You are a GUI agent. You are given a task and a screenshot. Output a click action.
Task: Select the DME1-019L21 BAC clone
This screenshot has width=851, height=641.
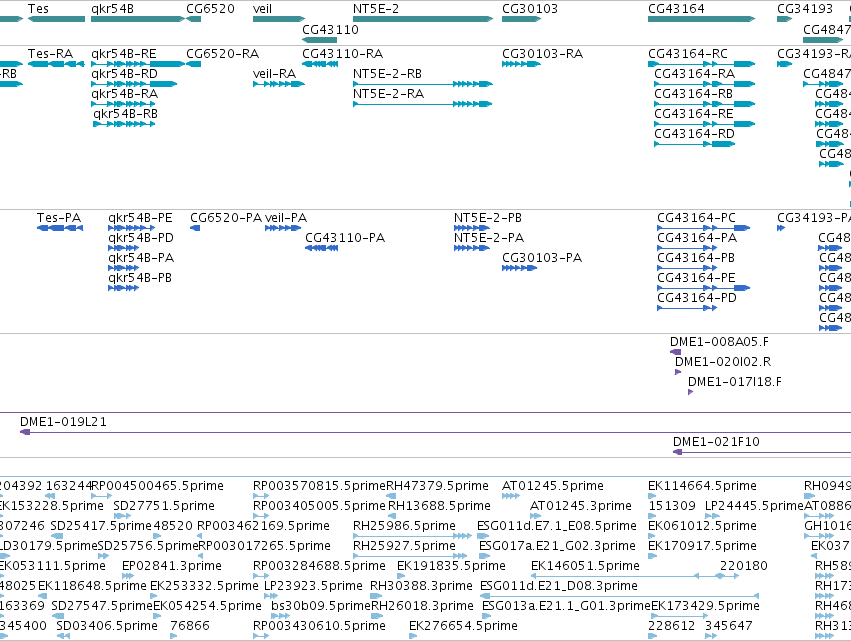pos(435,432)
